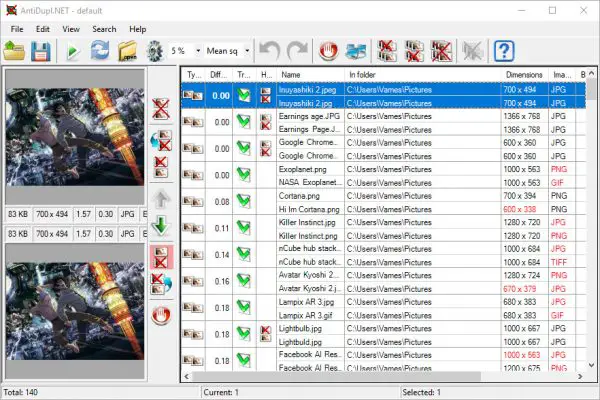Click the Selected: 1 status entry
Image resolution: width=600 pixels, height=400 pixels.
(421, 392)
